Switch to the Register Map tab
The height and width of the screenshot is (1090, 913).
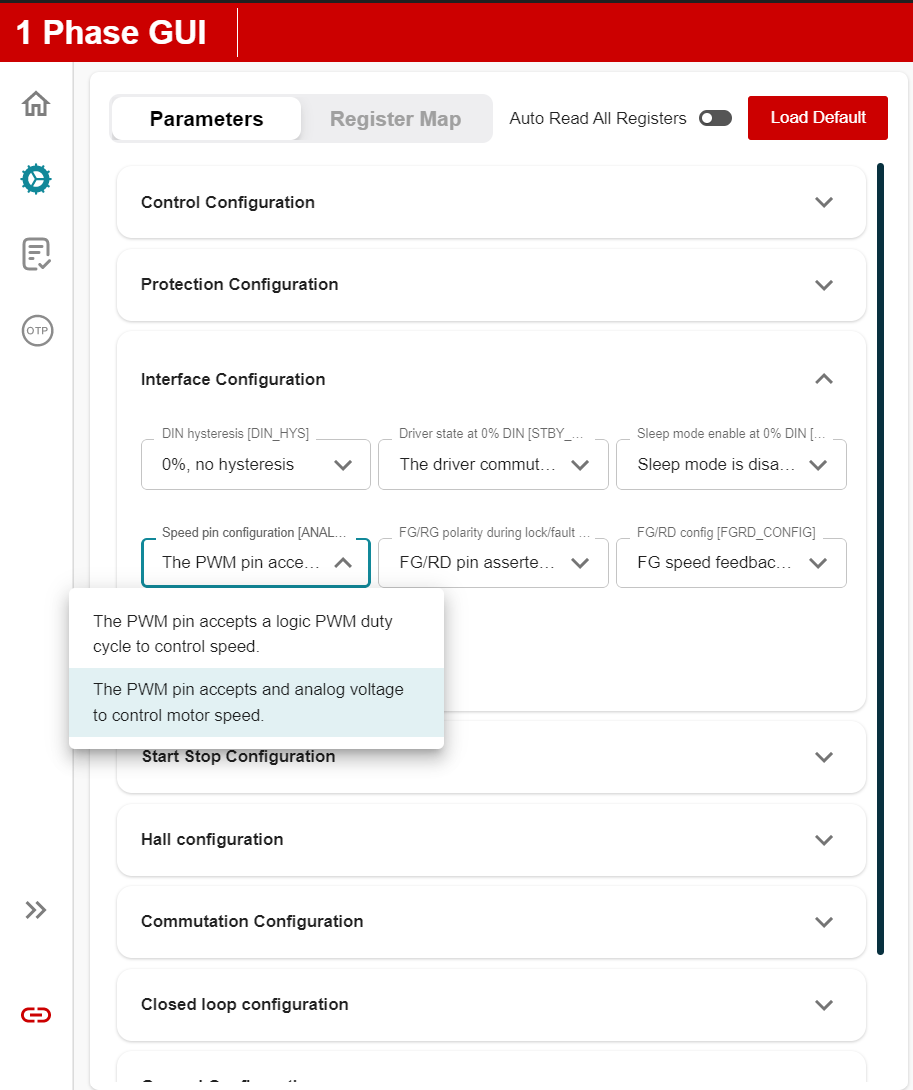395,119
